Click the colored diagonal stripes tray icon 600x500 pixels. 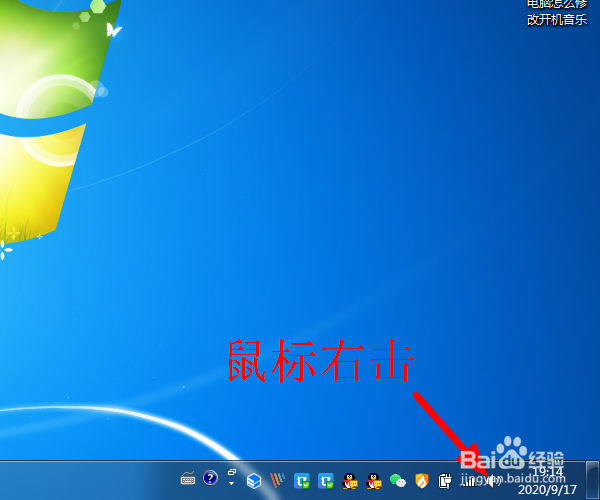coord(277,480)
